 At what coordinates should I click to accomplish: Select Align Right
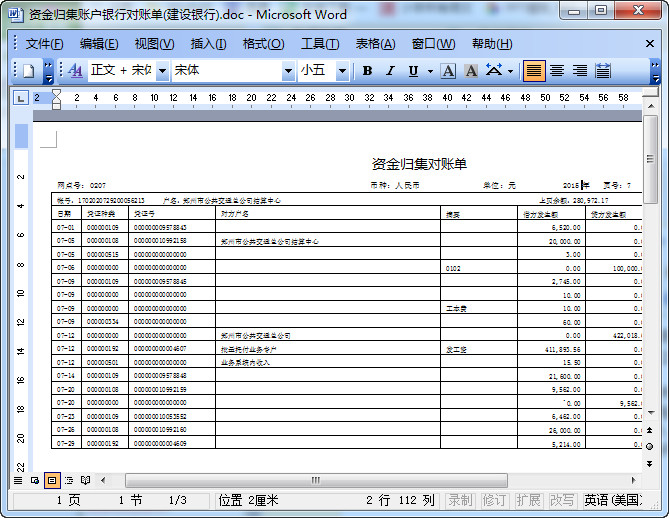[580, 71]
